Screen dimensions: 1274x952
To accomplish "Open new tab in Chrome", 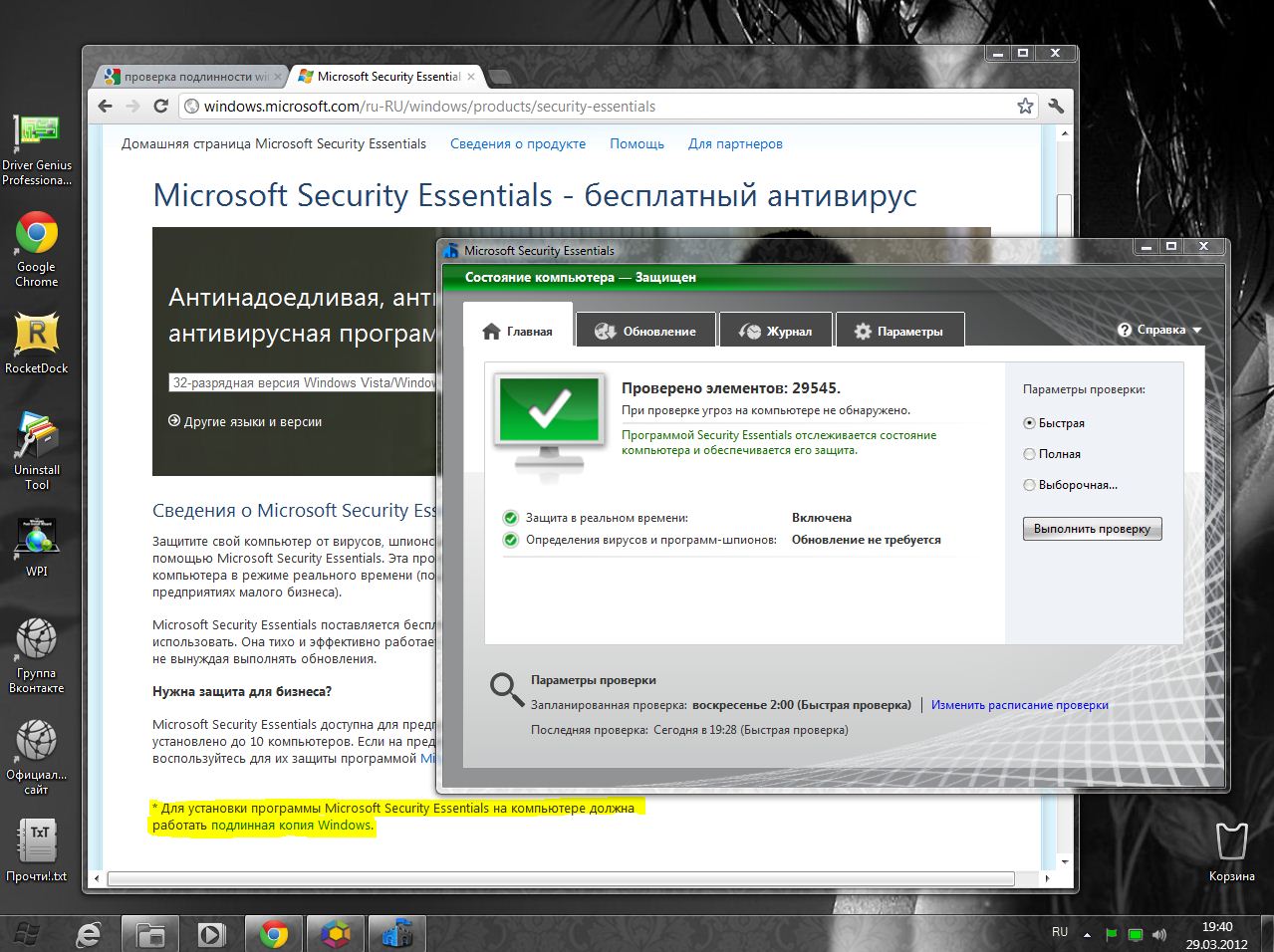I will (x=501, y=77).
